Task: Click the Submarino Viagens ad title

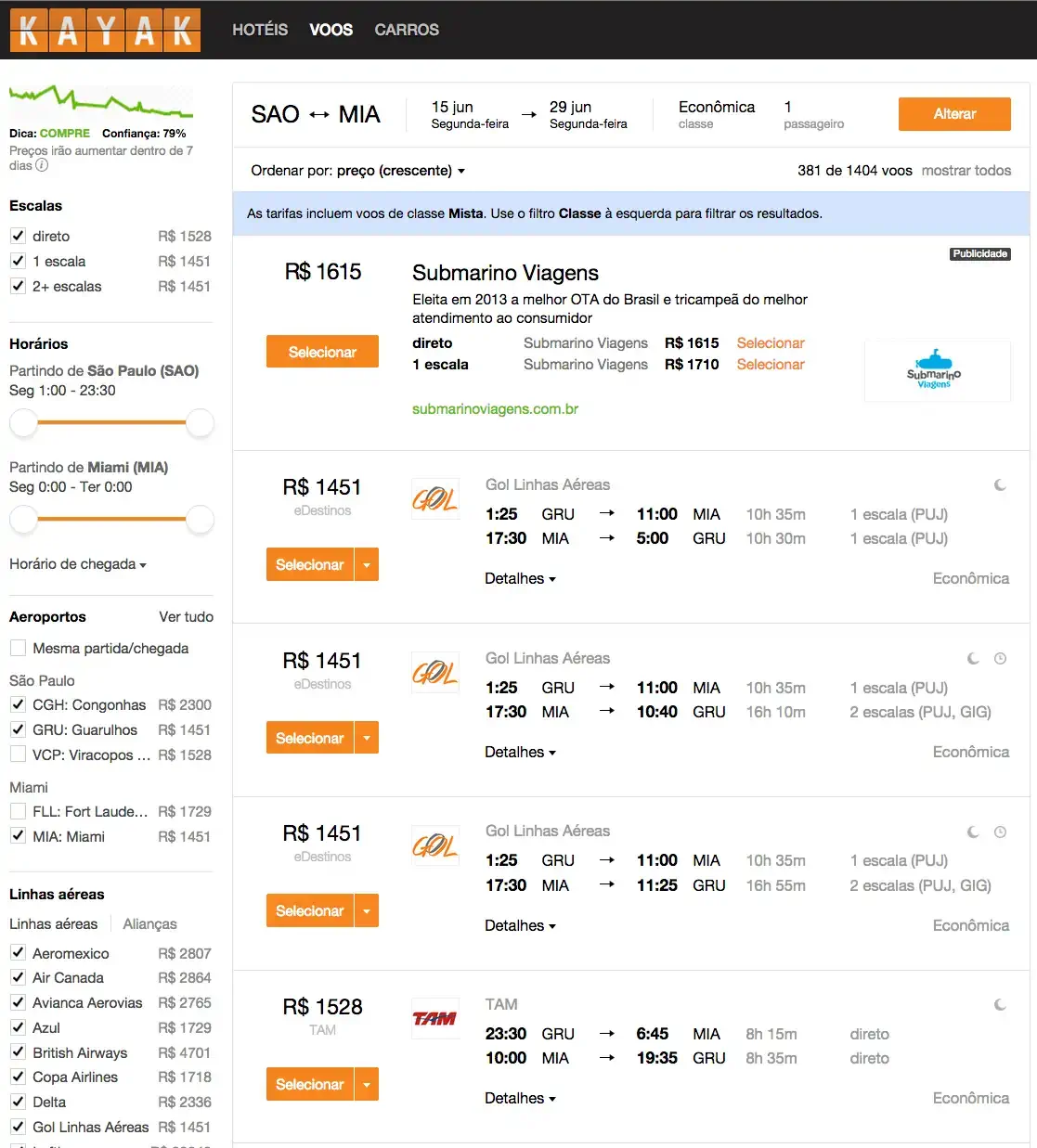Action: (x=505, y=273)
